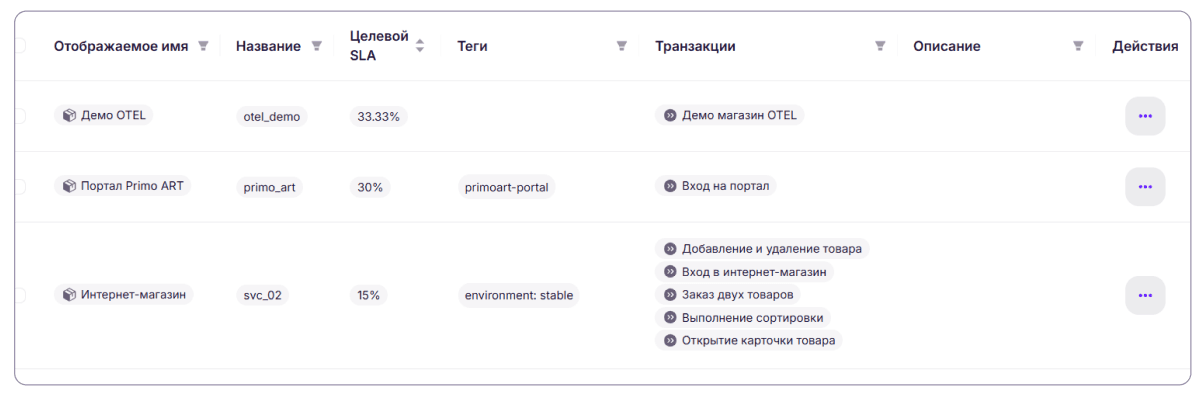Image resolution: width=1203 pixels, height=396 pixels.
Task: Open transaction Вход в интернет-магазин
Action: click(744, 272)
